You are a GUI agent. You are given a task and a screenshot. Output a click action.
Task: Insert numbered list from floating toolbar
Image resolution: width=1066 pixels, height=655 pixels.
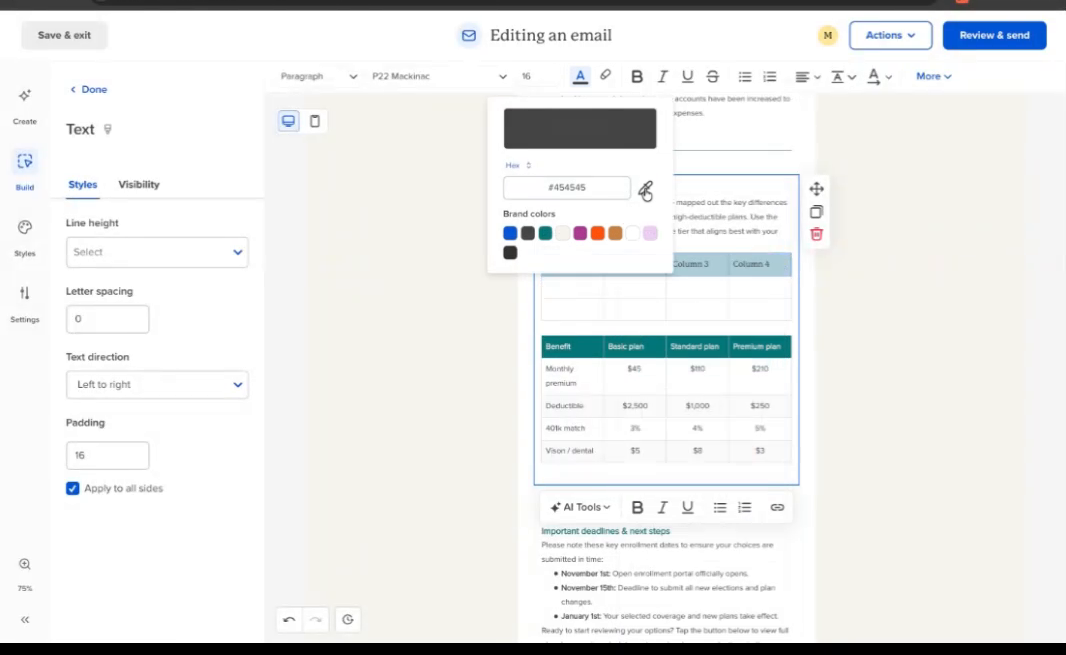744,507
